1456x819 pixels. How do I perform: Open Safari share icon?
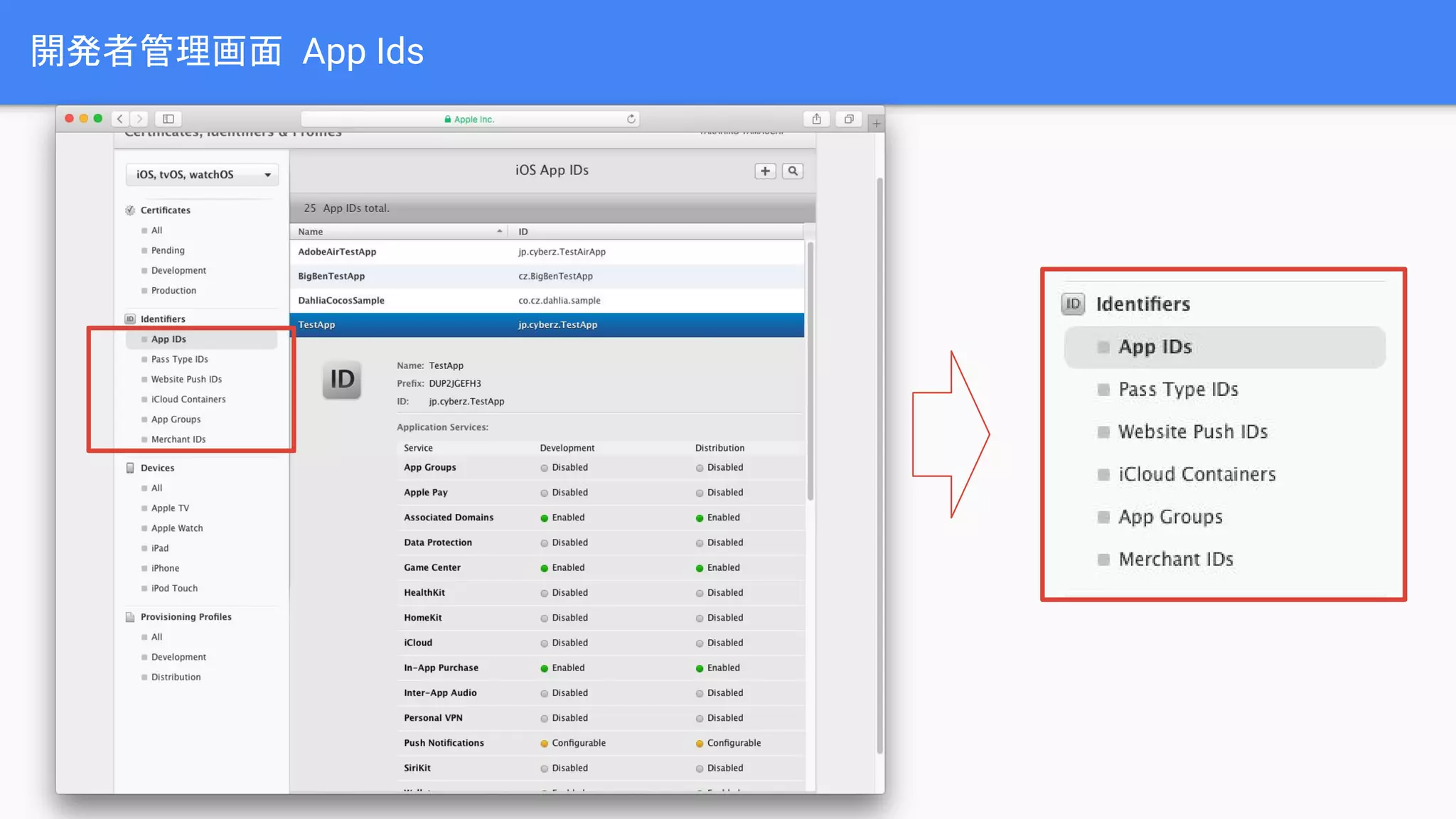click(x=816, y=119)
